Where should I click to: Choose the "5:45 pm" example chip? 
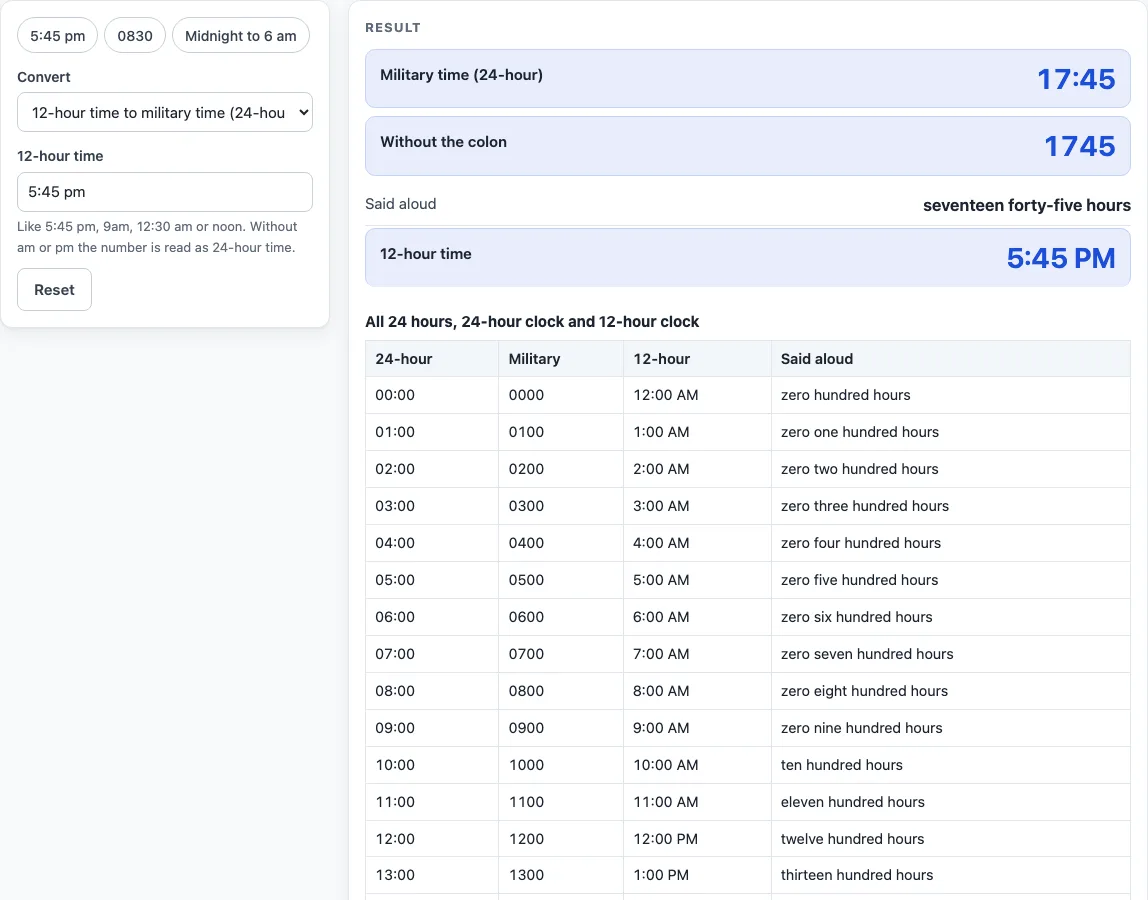pyautogui.click(x=57, y=36)
